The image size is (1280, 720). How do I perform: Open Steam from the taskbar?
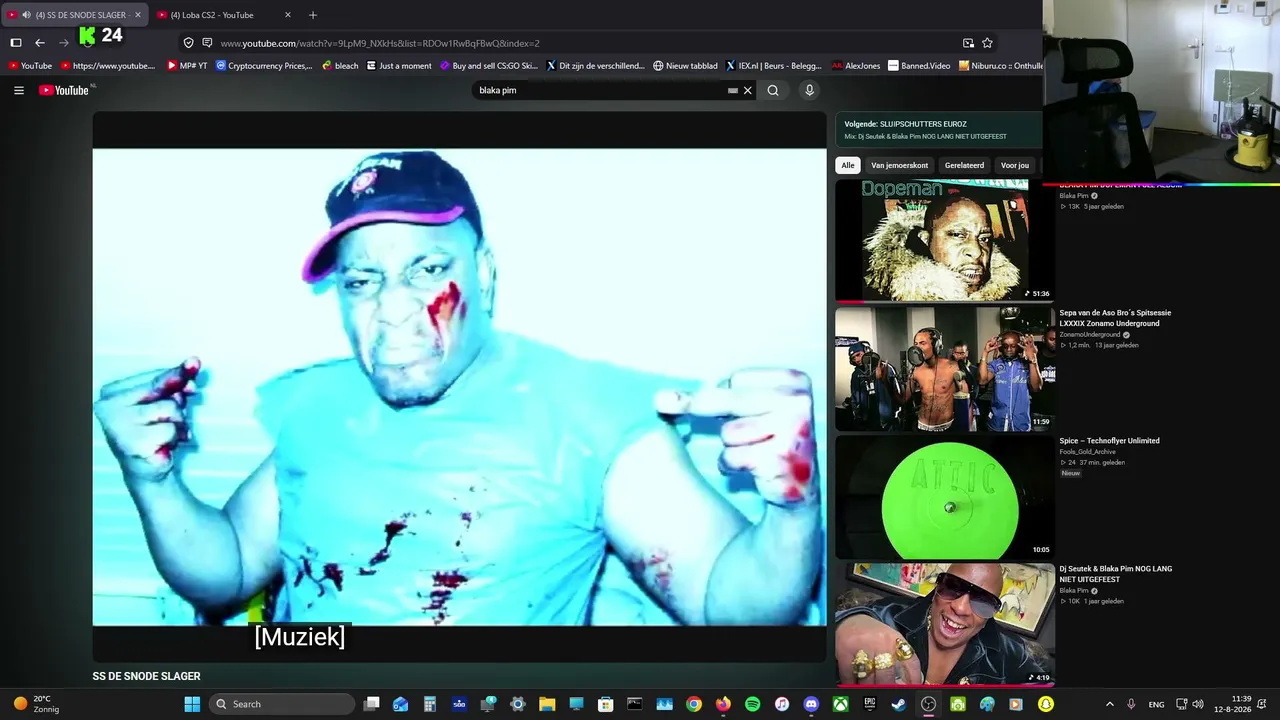899,704
